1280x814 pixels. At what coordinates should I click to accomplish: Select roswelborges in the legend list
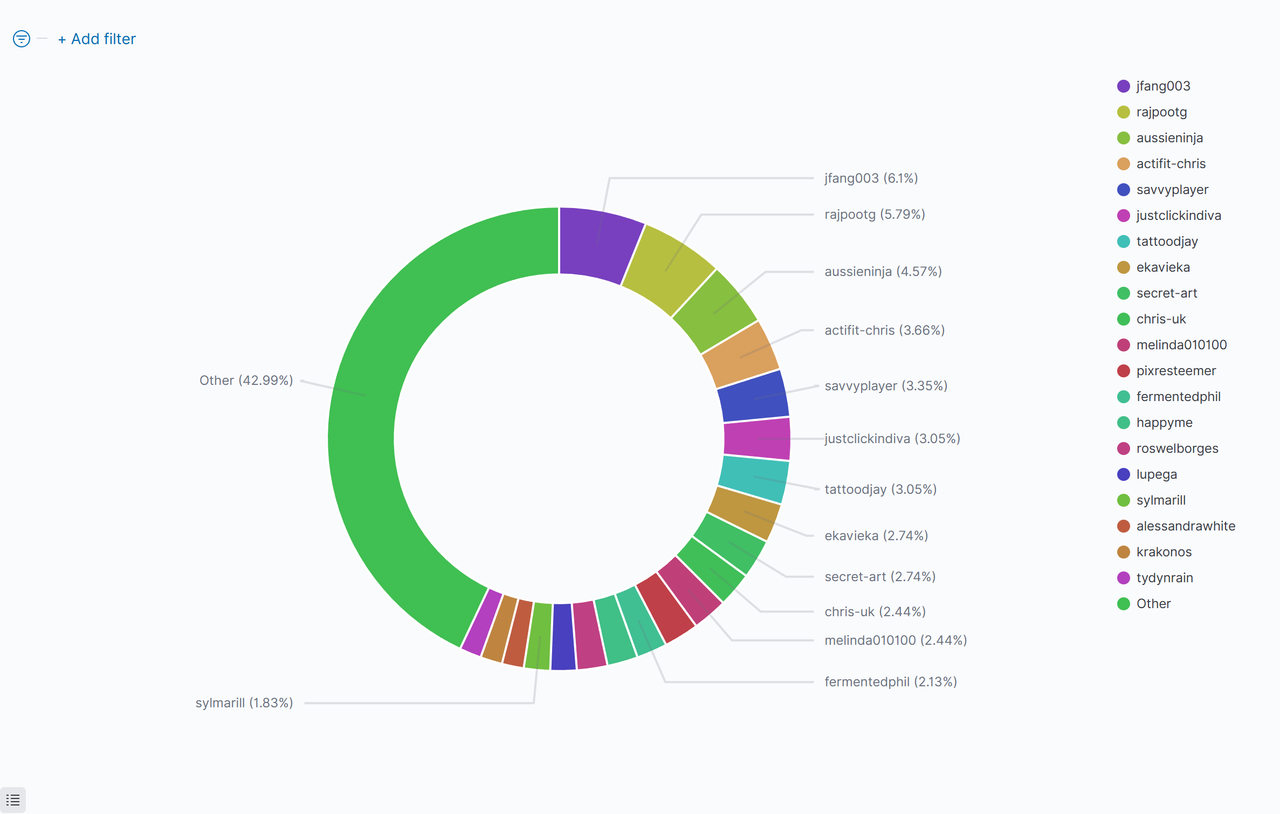pyautogui.click(x=1177, y=449)
